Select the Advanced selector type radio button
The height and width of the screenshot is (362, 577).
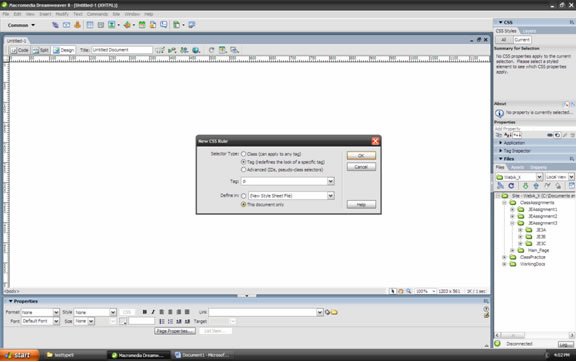tap(243, 170)
